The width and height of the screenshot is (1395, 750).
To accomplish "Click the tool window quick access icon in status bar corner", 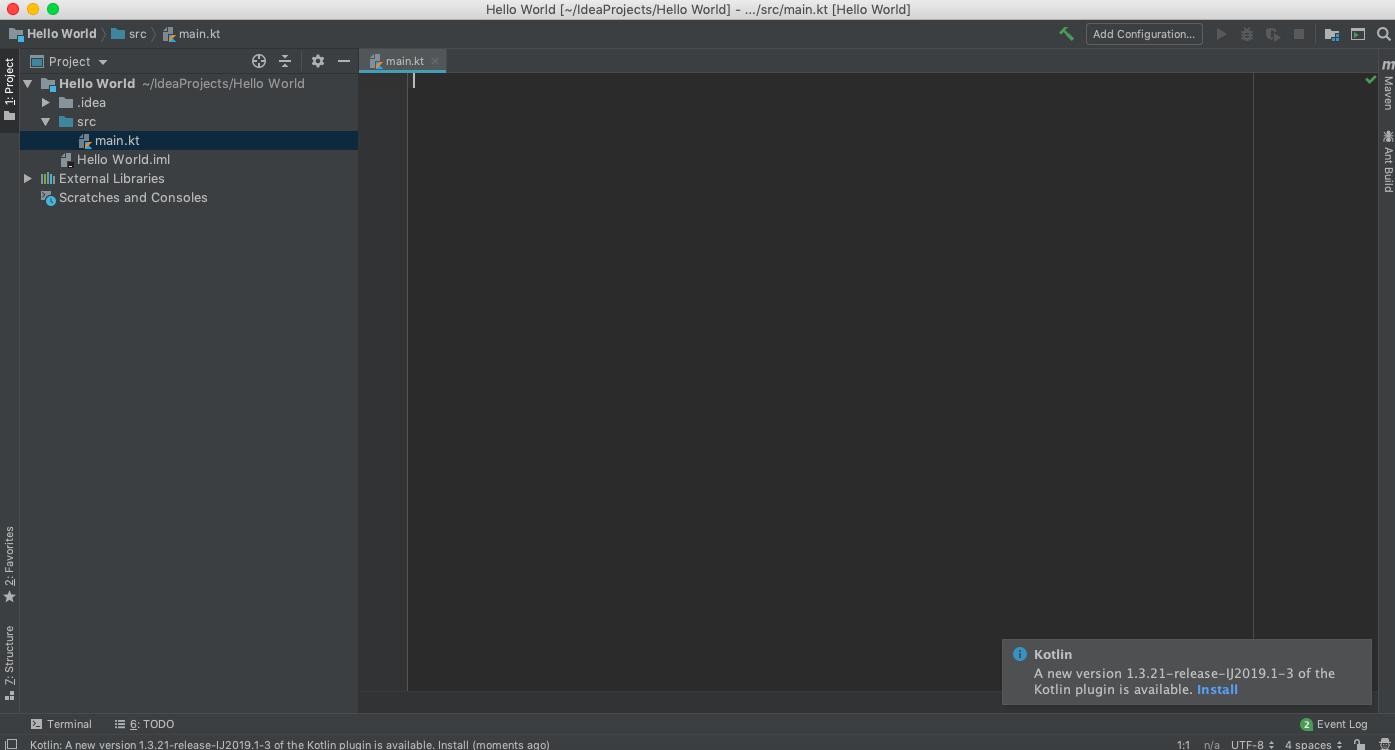I will pos(11,744).
